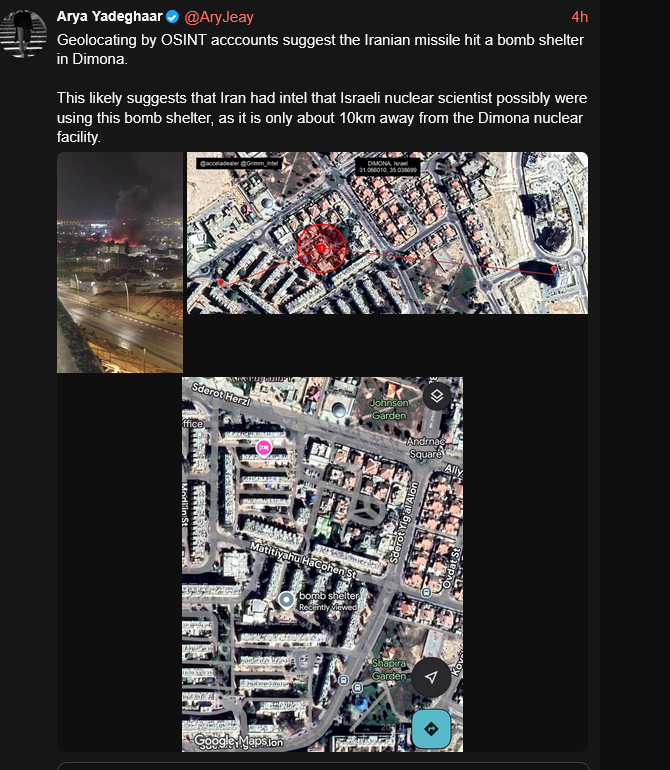Open the night fire photo thumbnail
This screenshot has height=770, width=670.
tap(120, 262)
